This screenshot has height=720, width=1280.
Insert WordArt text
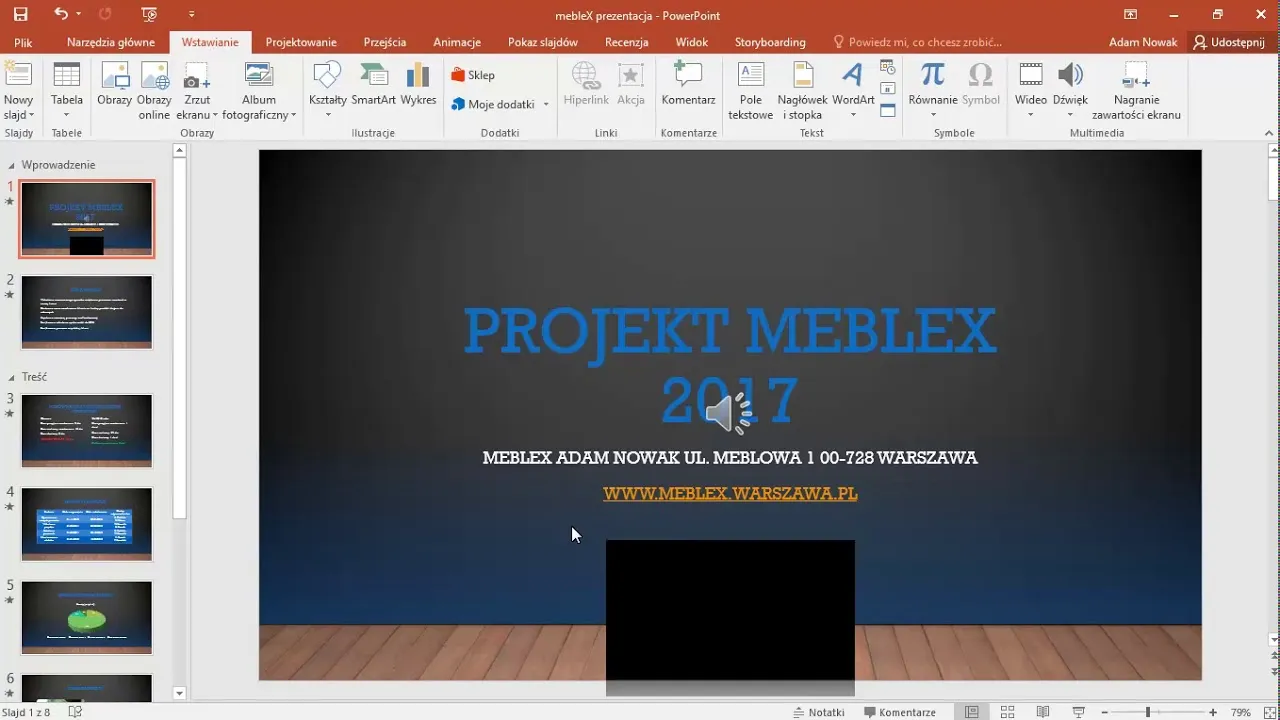[x=852, y=85]
